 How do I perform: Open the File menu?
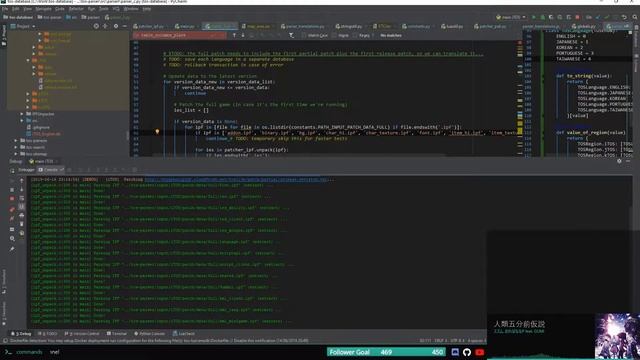click(x=5, y=9)
